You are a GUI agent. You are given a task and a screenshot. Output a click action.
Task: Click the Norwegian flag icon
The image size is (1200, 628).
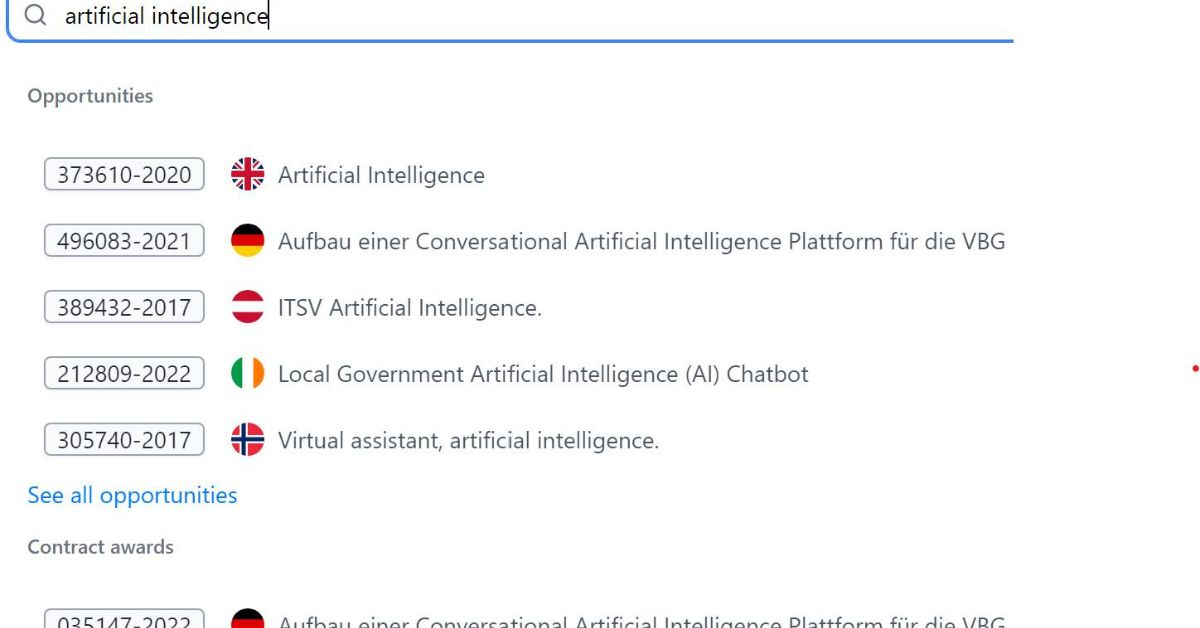tap(247, 440)
